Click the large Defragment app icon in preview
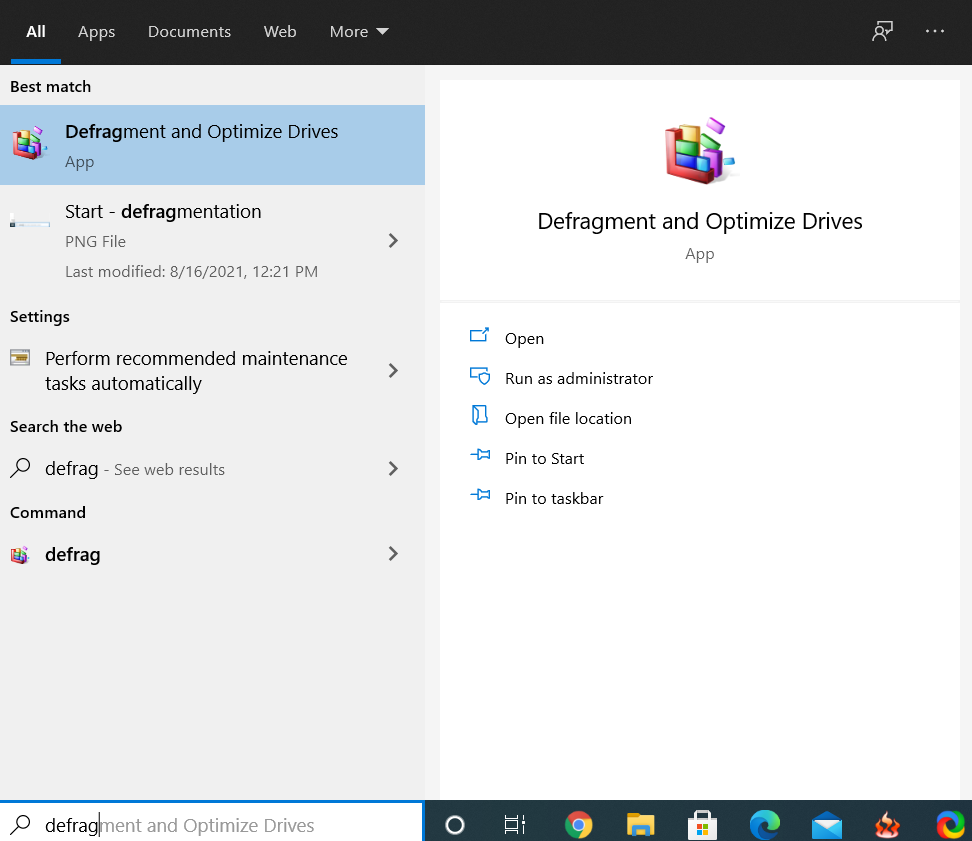 point(699,152)
